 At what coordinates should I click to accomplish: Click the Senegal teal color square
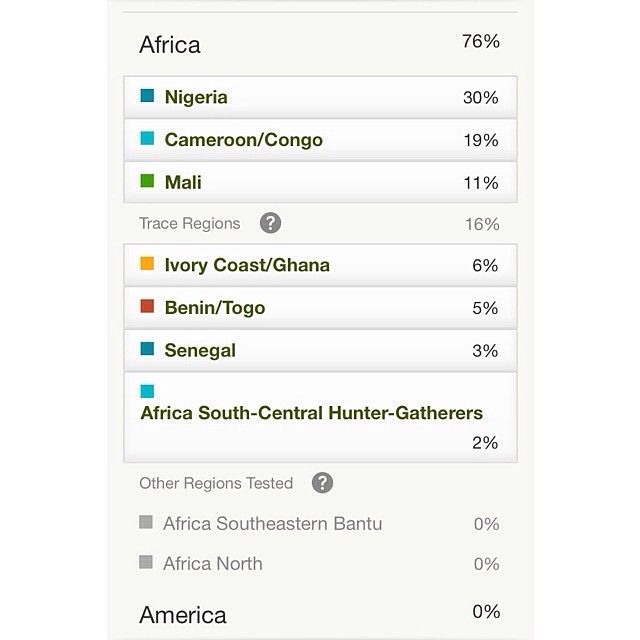click(x=147, y=349)
